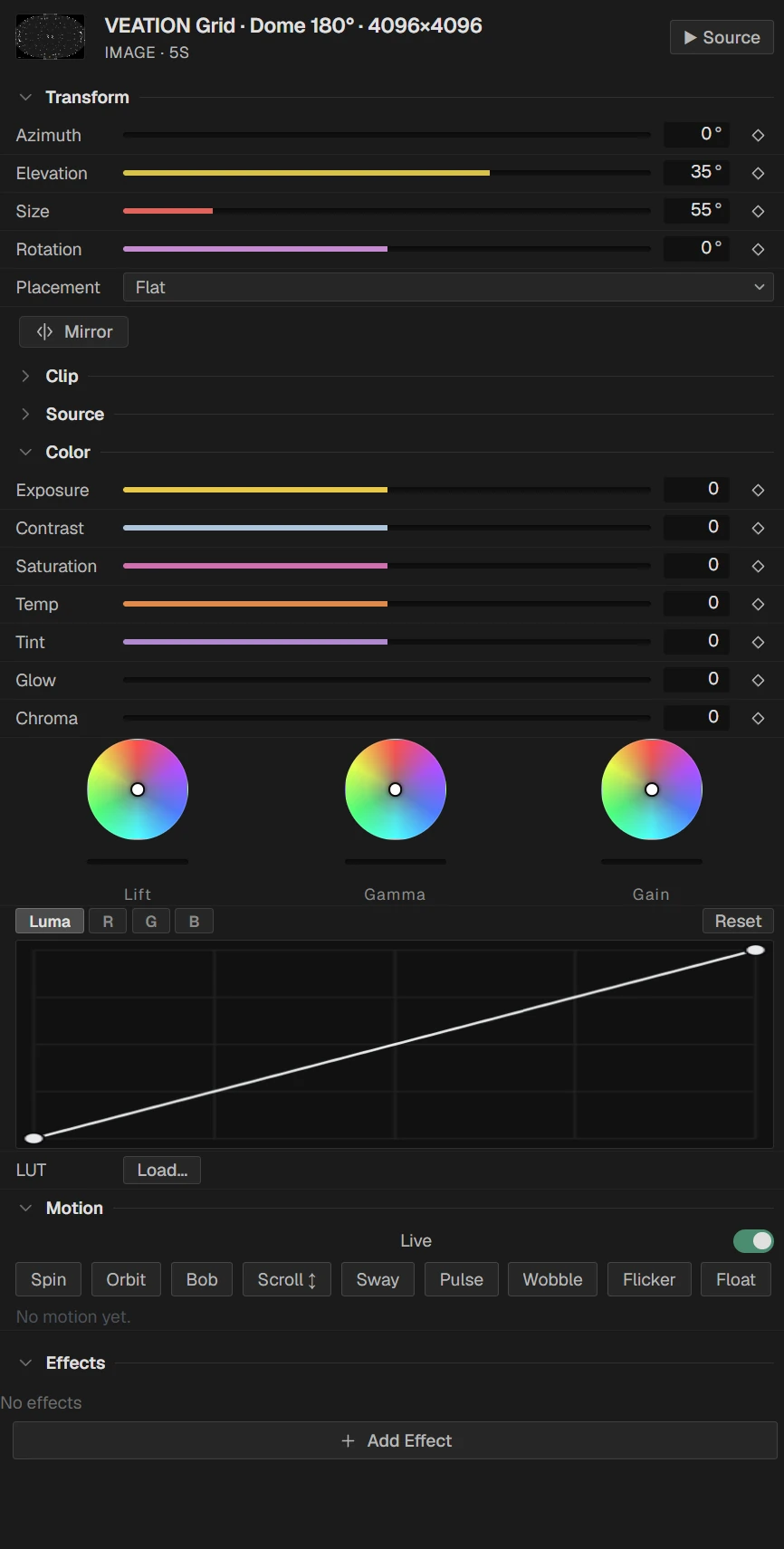
Task: Click the Elevation slider track
Action: pos(387,173)
